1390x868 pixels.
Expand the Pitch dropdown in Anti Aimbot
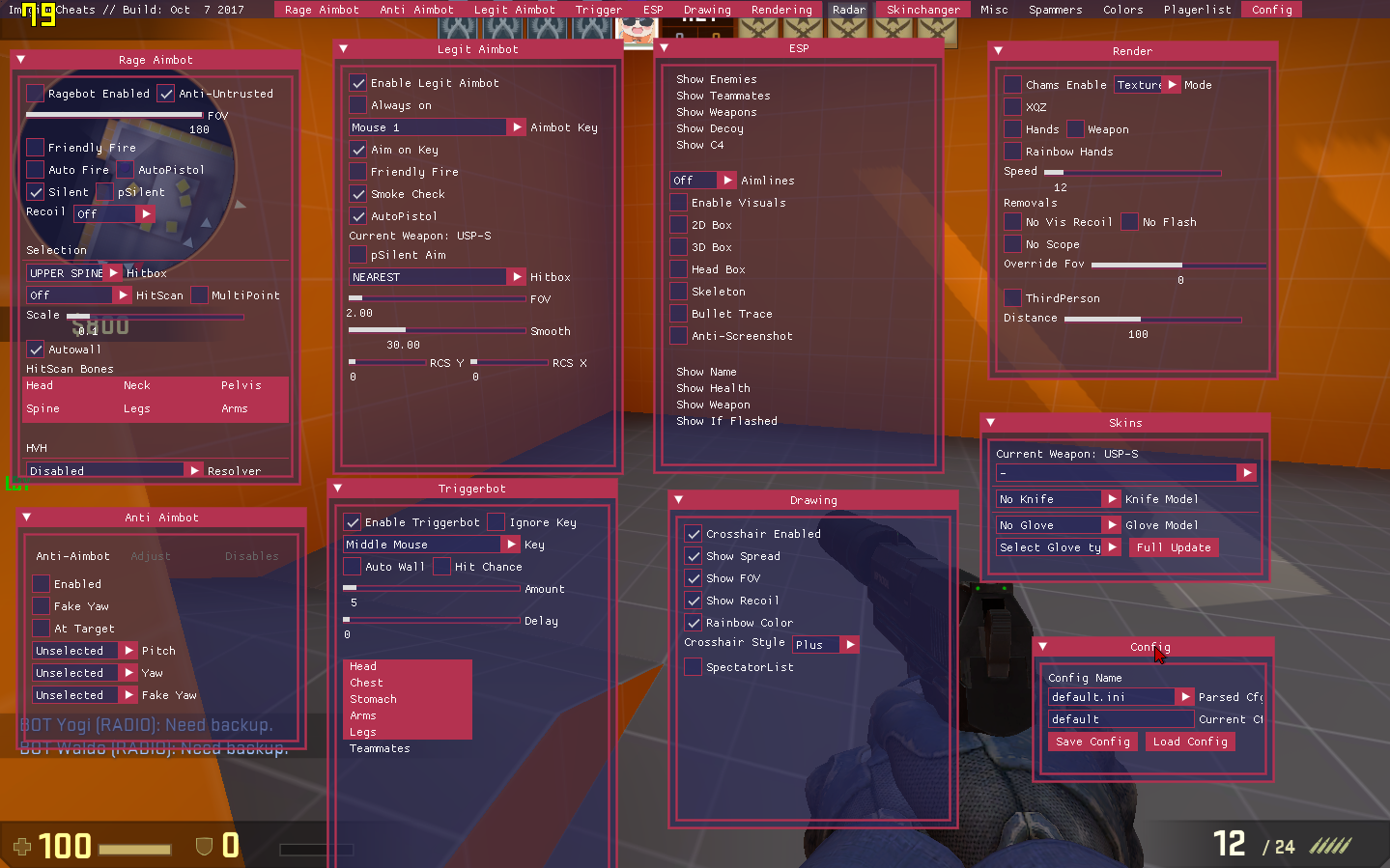pyautogui.click(x=85, y=650)
